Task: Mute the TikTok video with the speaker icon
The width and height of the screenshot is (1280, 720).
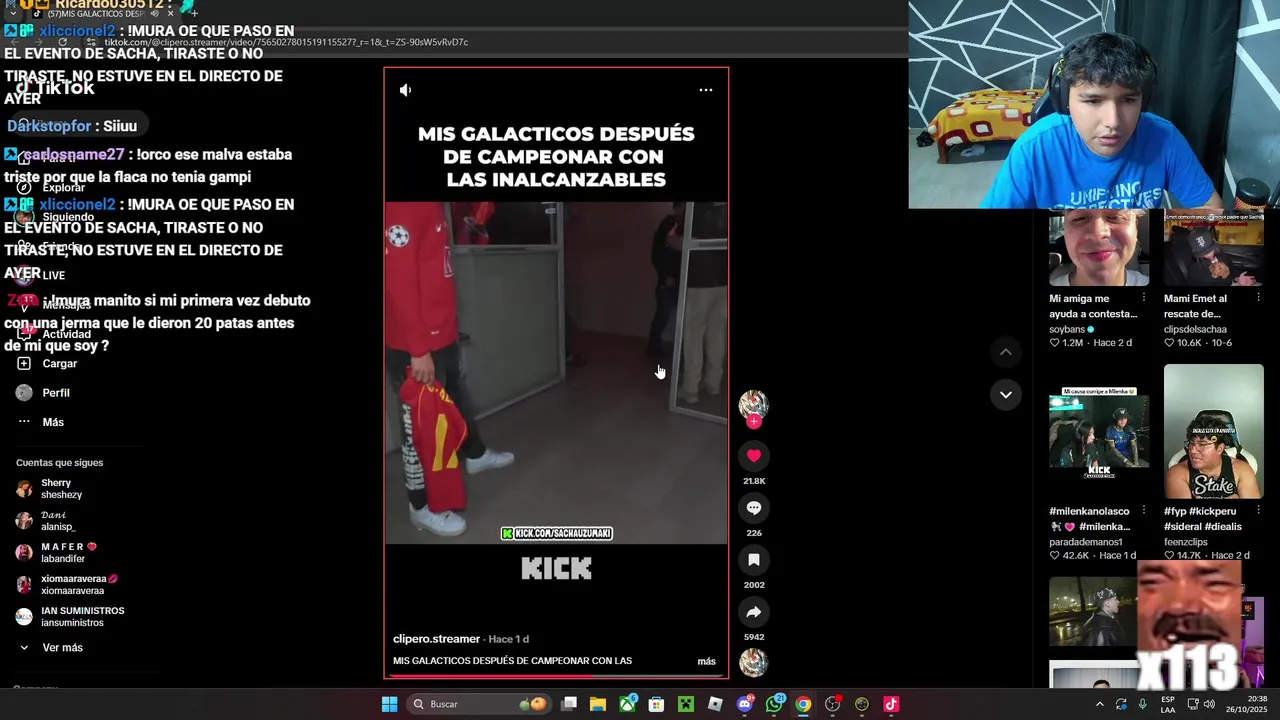Action: [405, 90]
